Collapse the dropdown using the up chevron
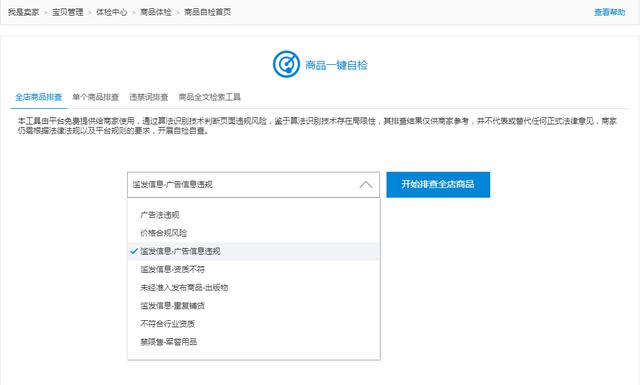Viewport: 640px width, 385px height. pos(366,185)
